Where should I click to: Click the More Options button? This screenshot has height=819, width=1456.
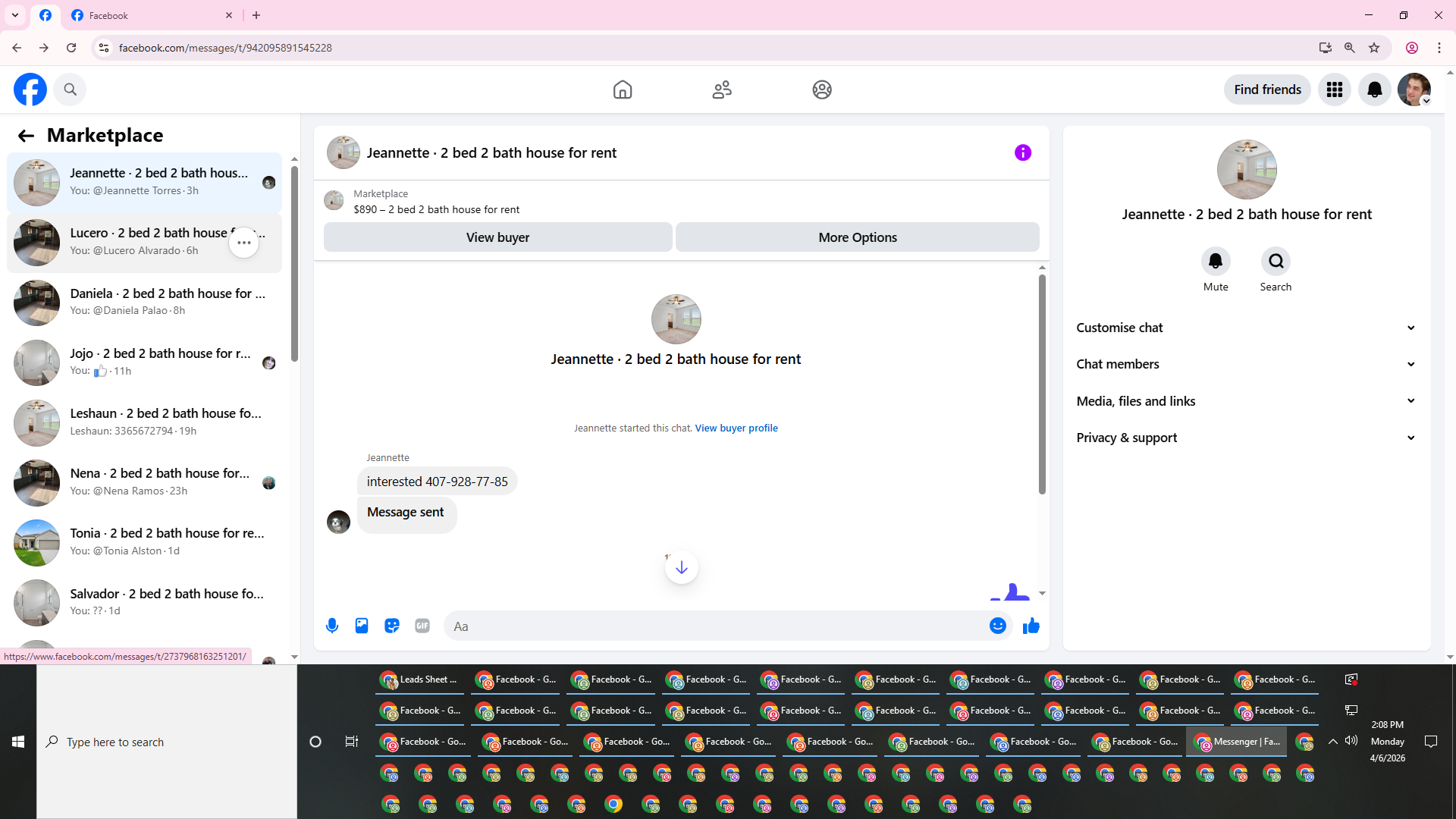pos(858,237)
